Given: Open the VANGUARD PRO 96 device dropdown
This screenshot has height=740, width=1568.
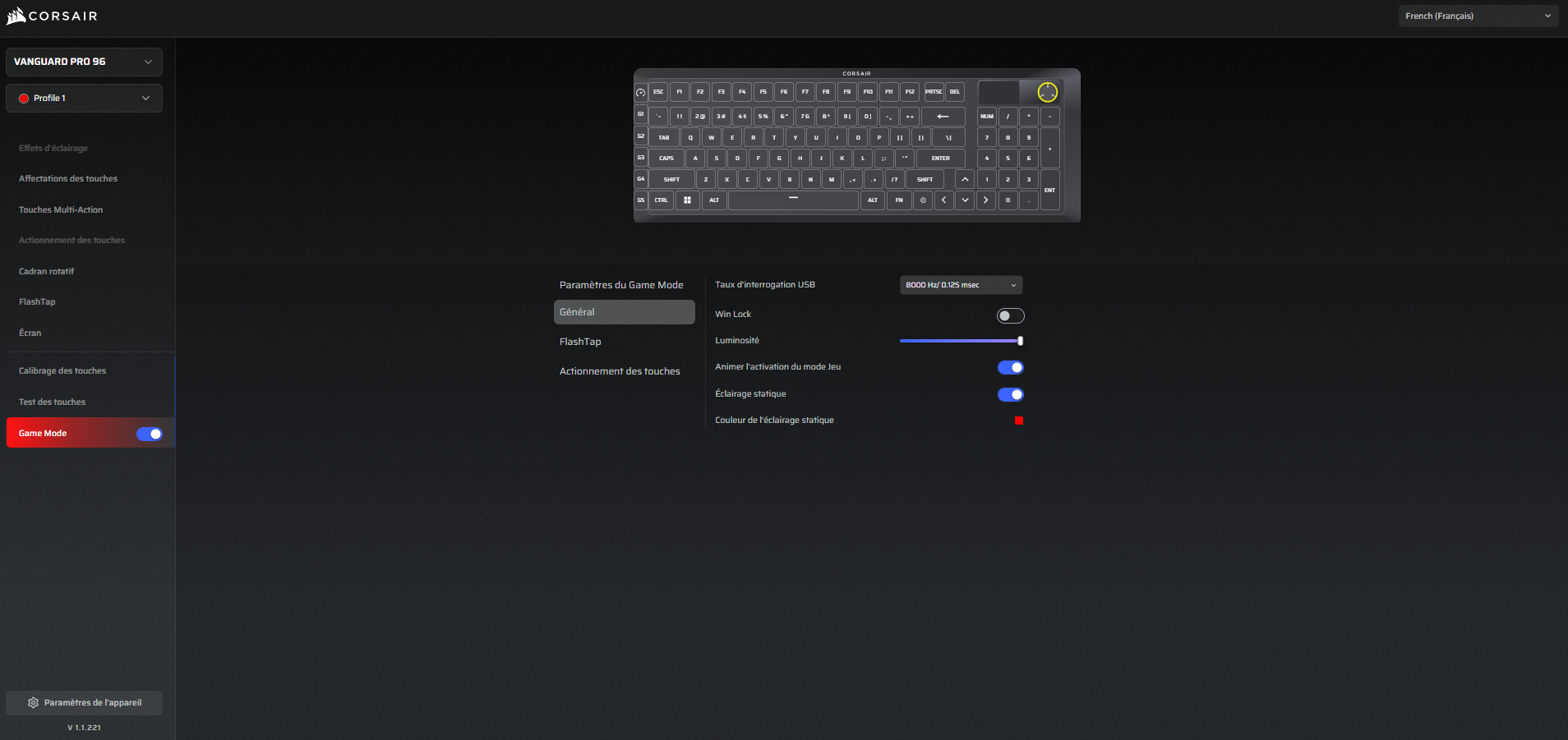Looking at the screenshot, I should [x=84, y=62].
